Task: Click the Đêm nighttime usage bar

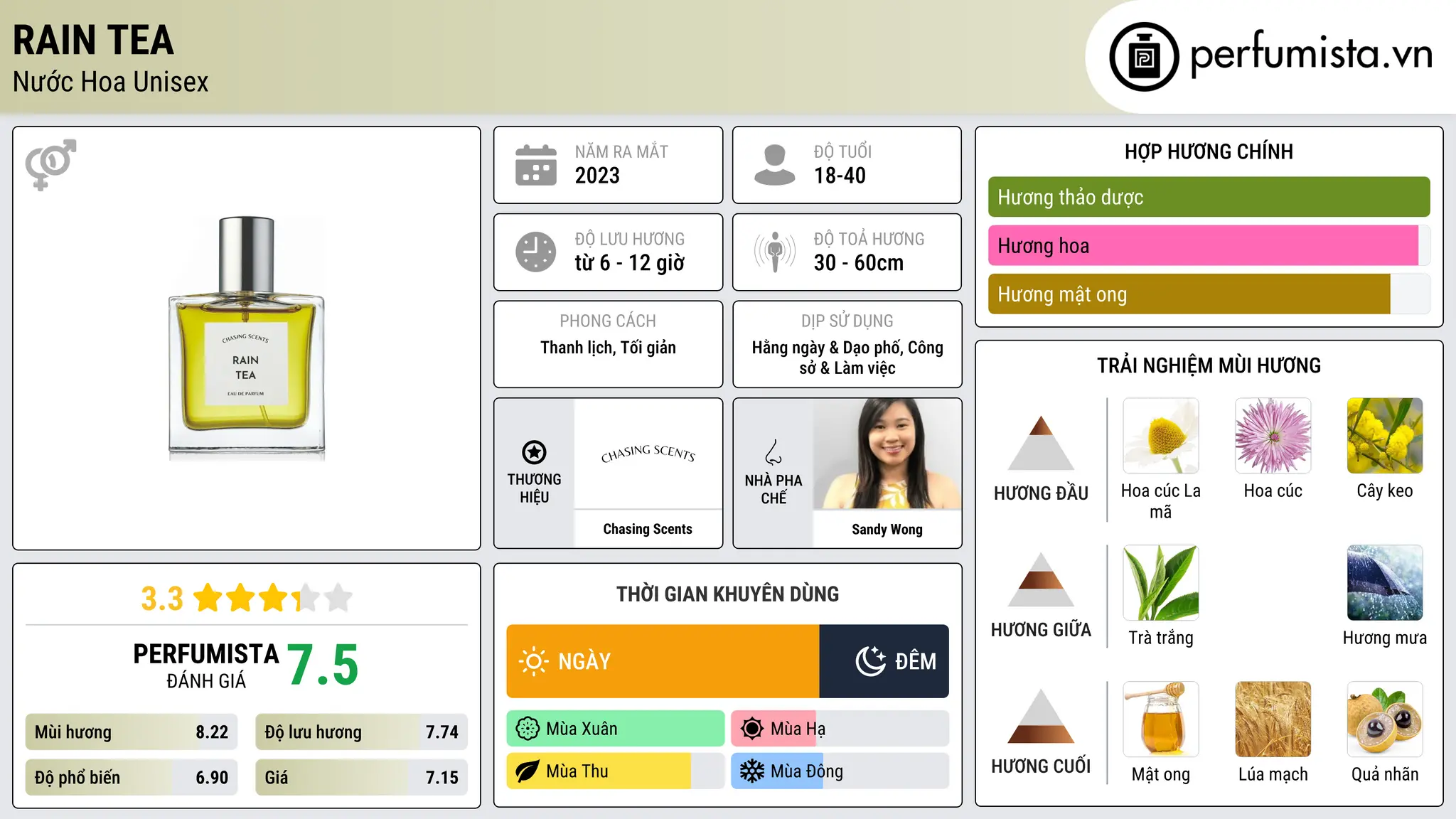Action: point(884,661)
